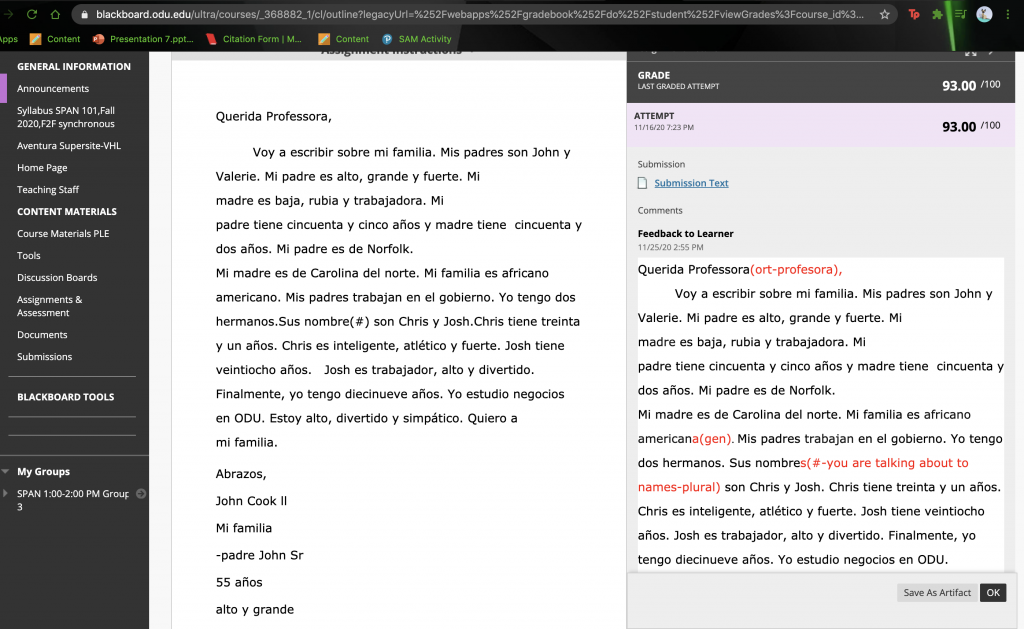Open Discussion Boards

pyautogui.click(x=57, y=278)
